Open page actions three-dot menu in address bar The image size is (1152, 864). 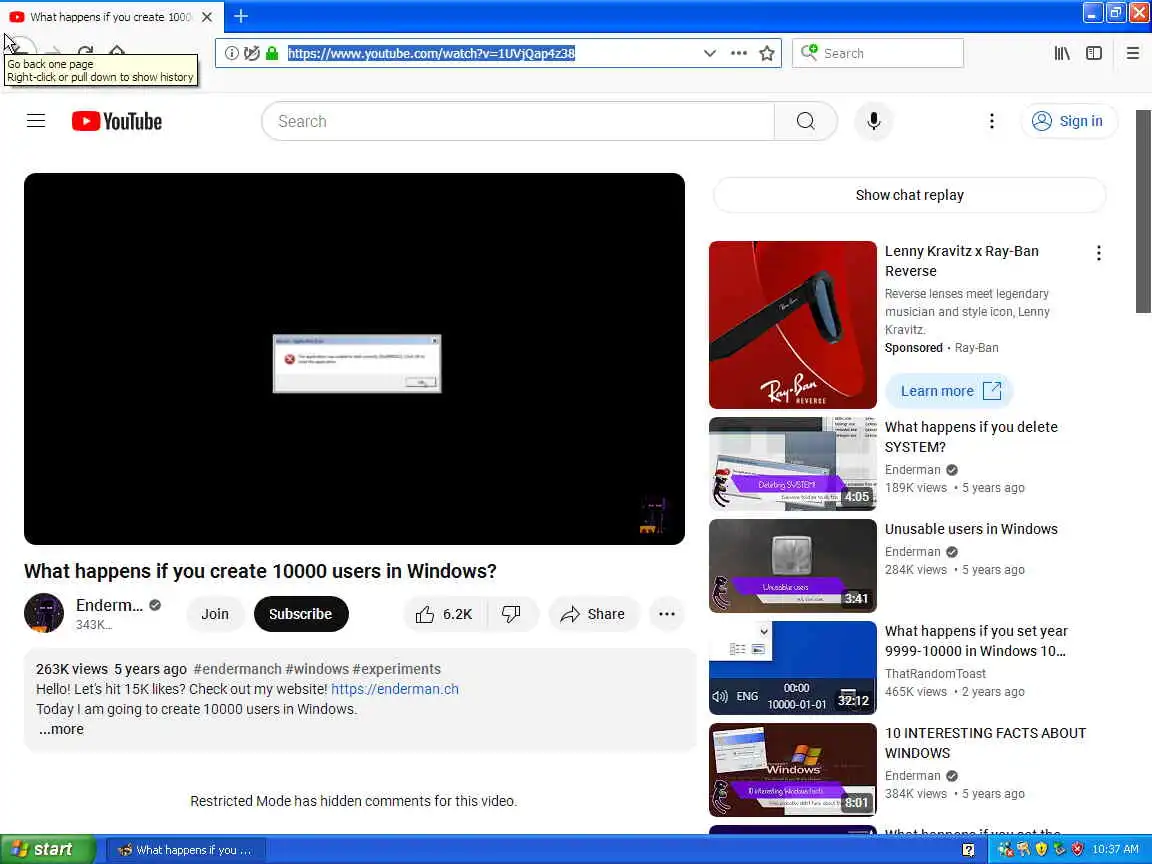pos(738,53)
